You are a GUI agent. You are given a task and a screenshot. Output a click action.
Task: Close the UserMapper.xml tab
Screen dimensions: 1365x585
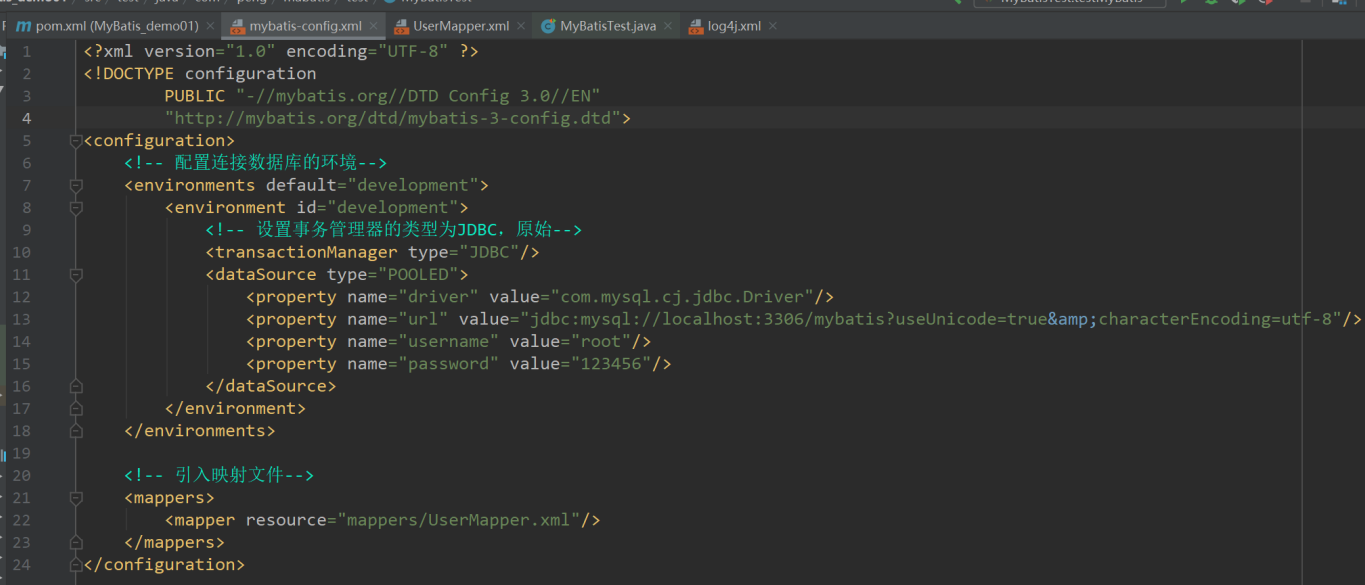[521, 26]
